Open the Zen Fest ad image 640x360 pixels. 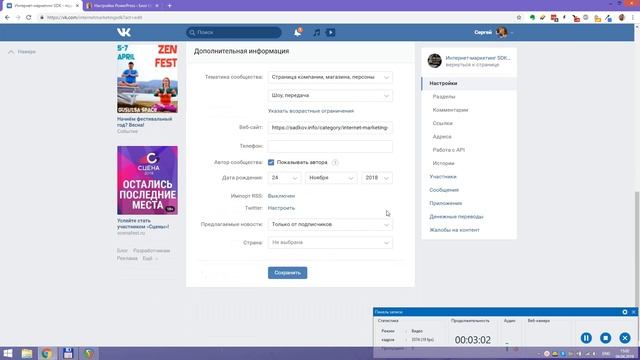pyautogui.click(x=147, y=78)
